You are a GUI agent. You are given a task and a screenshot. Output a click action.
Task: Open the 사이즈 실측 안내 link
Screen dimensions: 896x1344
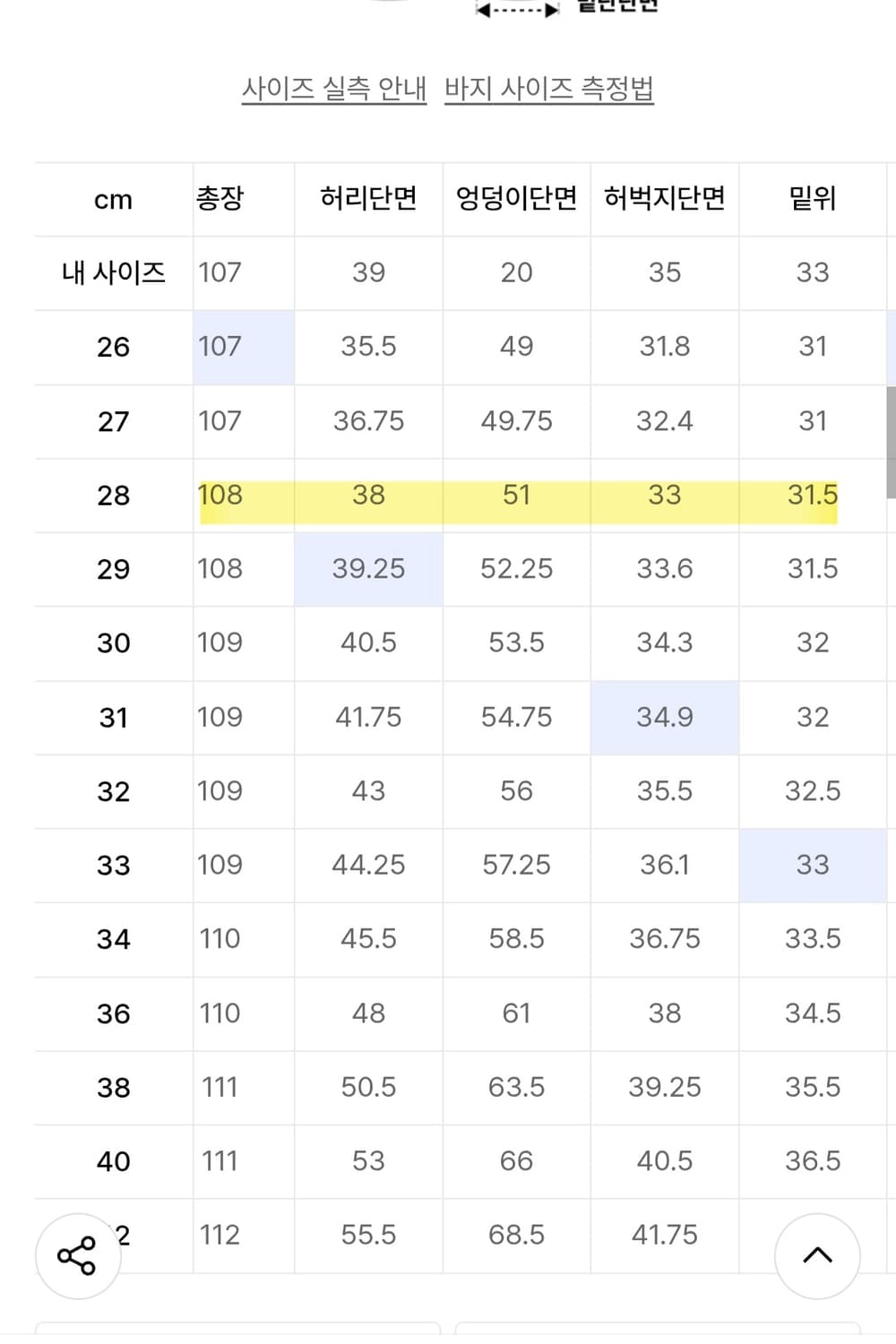(x=334, y=89)
